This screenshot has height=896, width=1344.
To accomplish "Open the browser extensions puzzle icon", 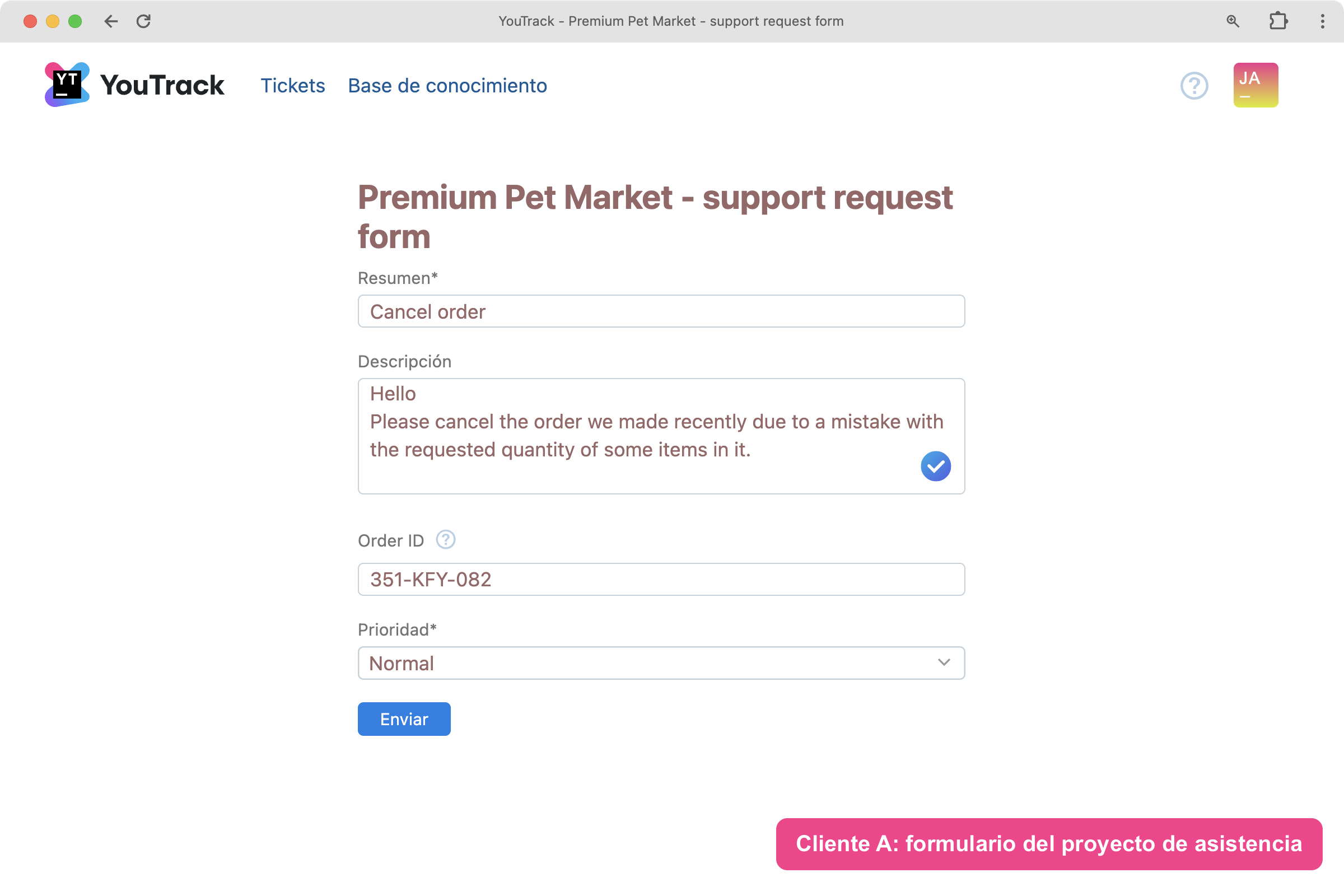I will (1278, 21).
